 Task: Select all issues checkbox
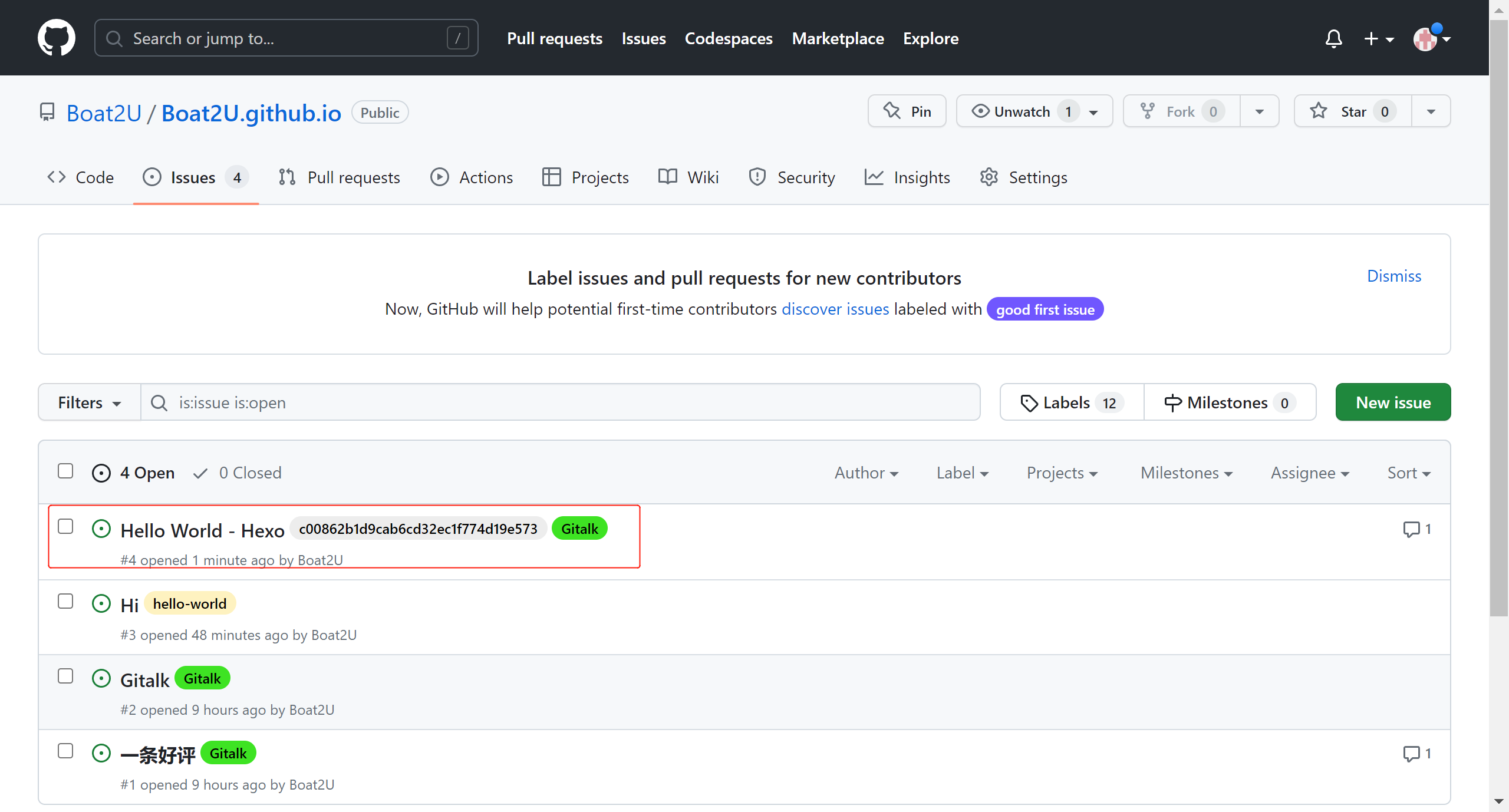point(65,471)
